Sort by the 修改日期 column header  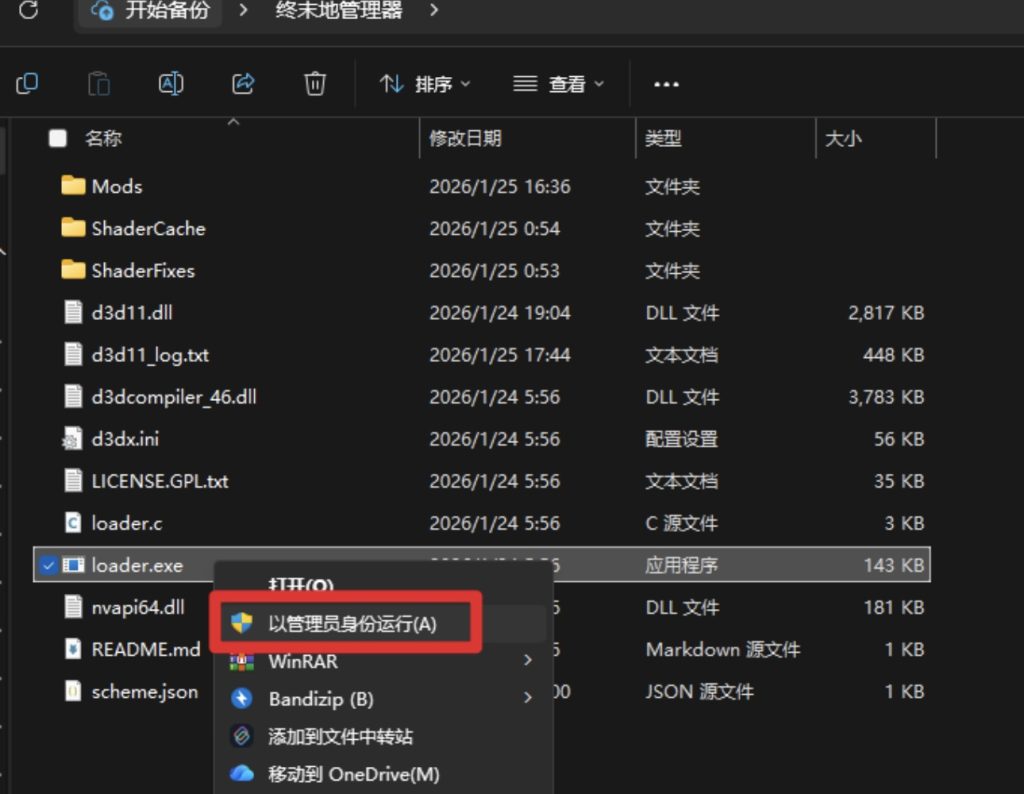coord(466,139)
